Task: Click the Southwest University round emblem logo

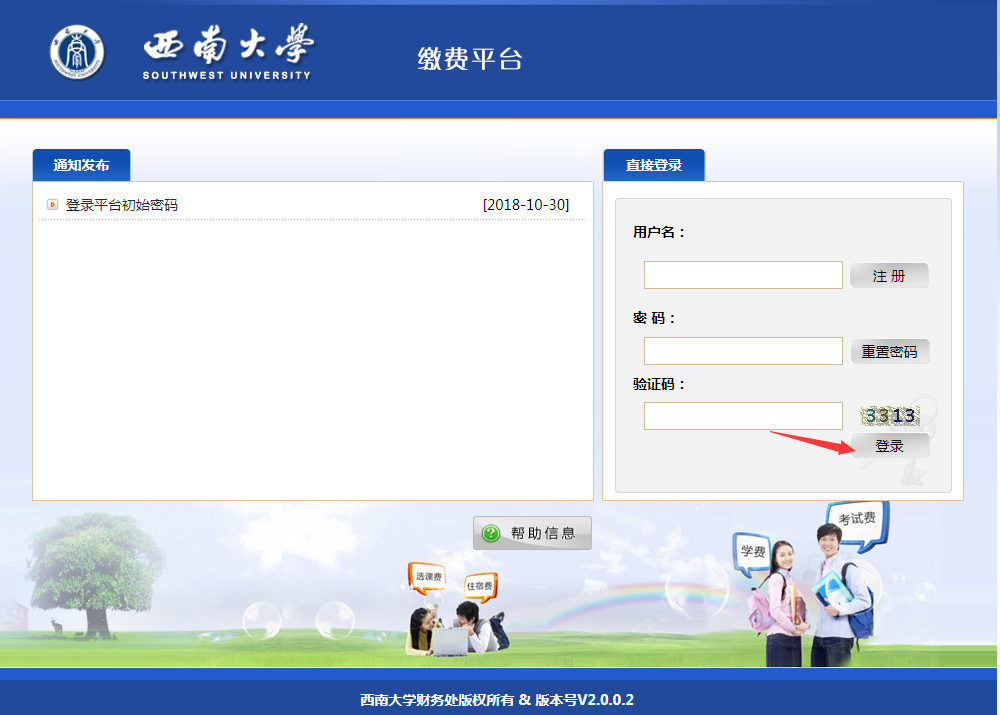Action: [x=76, y=51]
